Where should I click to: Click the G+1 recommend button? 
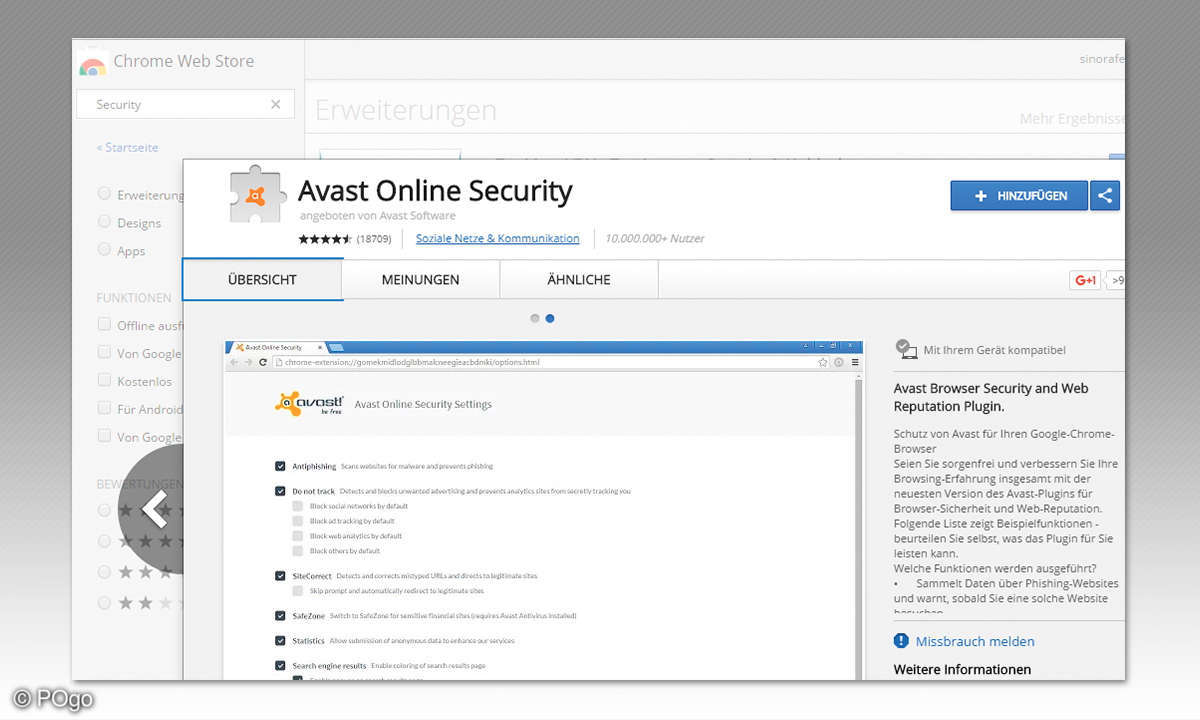pyautogui.click(x=1085, y=281)
